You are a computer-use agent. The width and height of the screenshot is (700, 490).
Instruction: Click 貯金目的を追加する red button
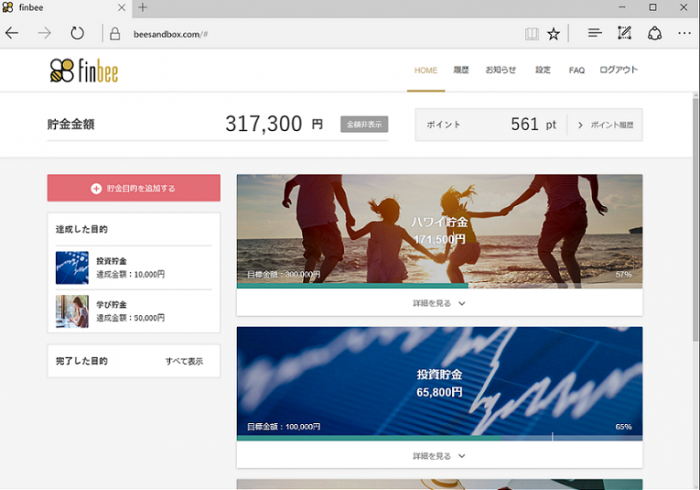(x=134, y=188)
